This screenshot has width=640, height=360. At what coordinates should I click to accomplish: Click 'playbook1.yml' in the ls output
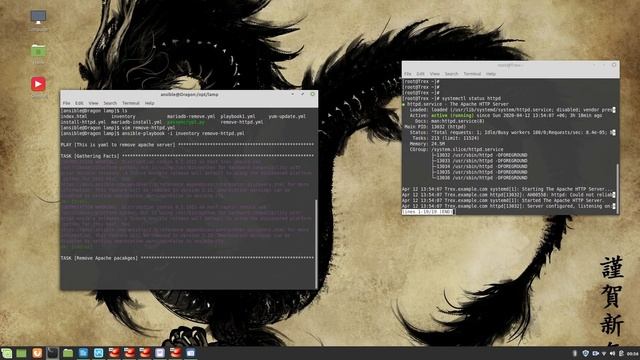[238, 116]
